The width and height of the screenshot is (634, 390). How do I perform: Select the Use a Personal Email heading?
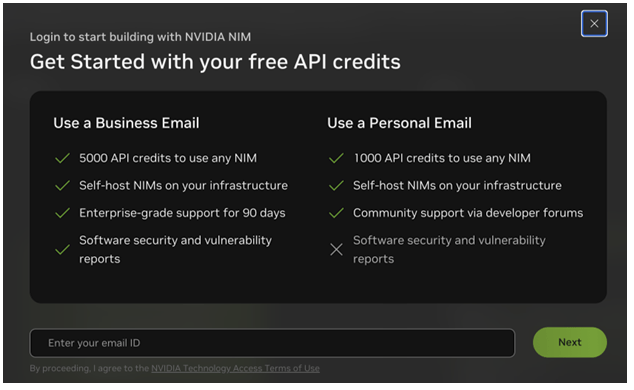pyautogui.click(x=399, y=123)
